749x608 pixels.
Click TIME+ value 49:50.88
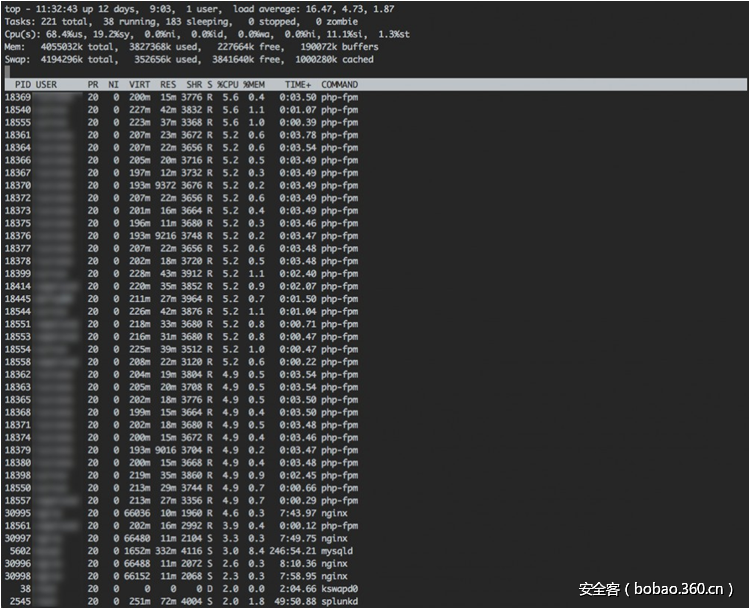pos(295,601)
